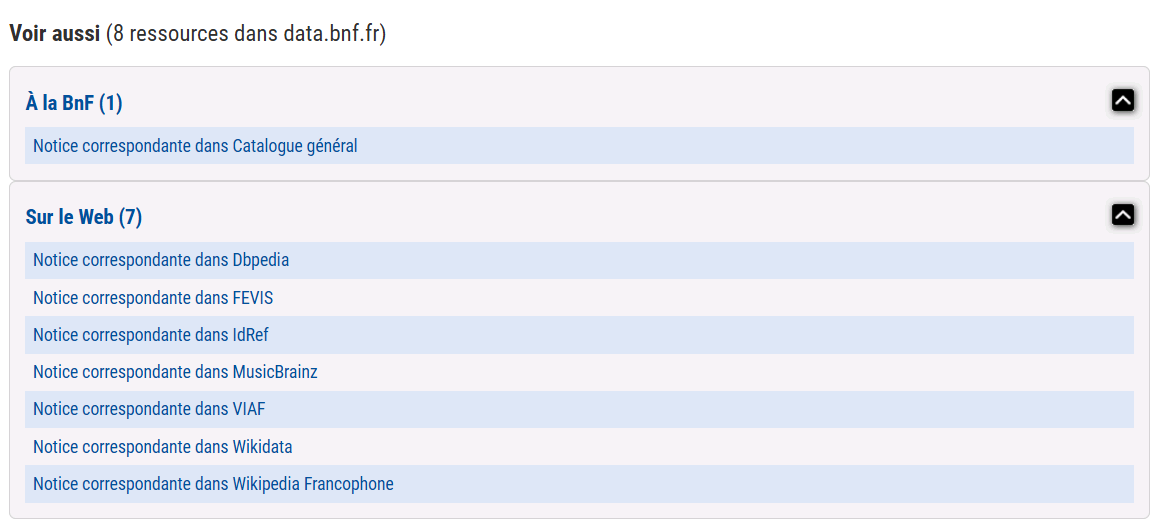Click the À la BnF (1) heading
1155x526 pixels.
(x=74, y=103)
